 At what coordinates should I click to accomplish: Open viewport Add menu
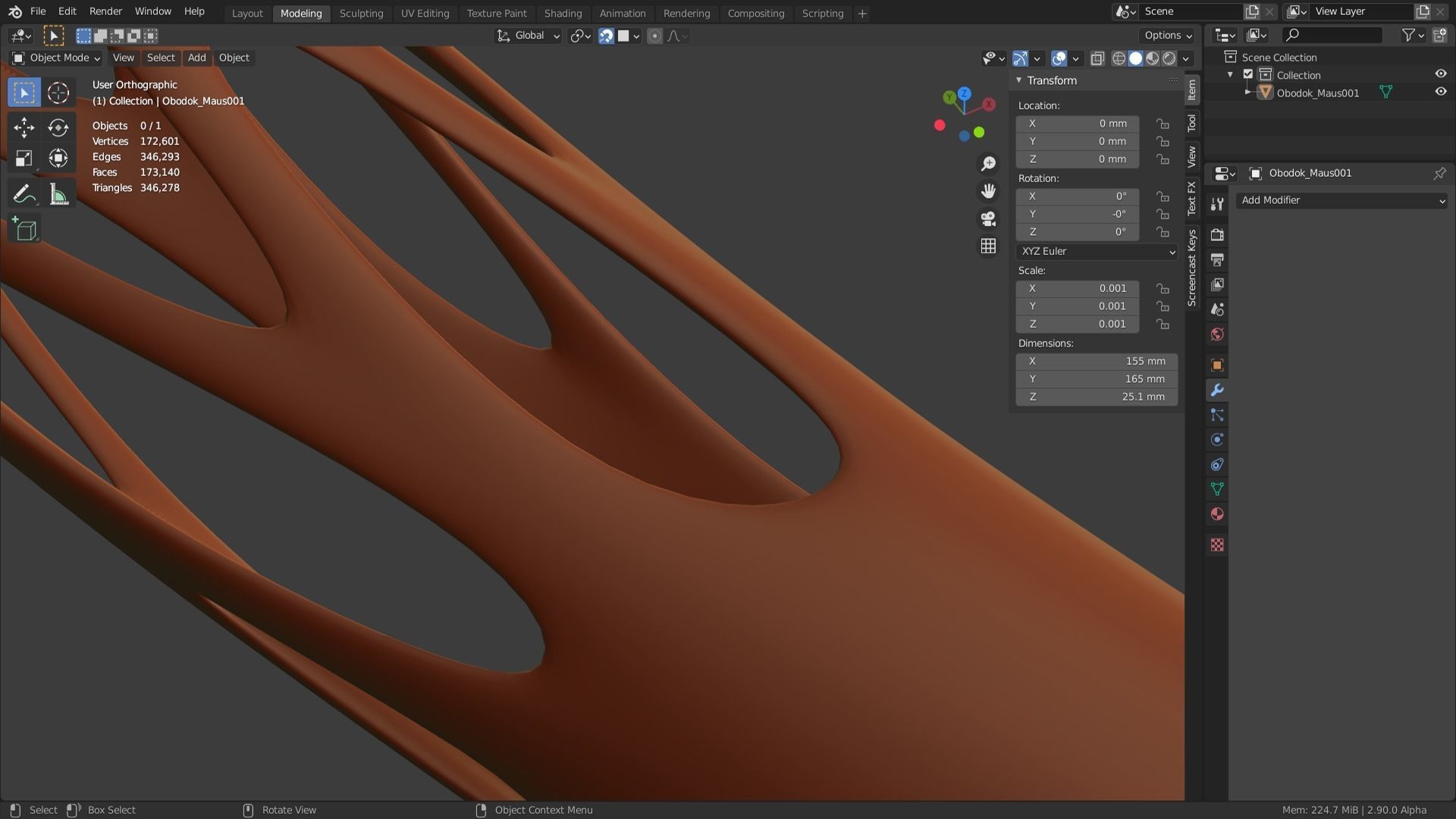[x=196, y=58]
